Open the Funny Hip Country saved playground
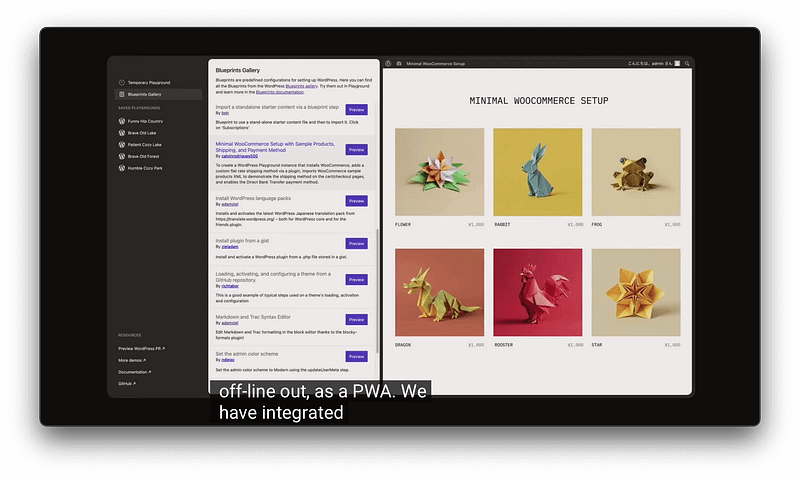800x479 pixels. [x=145, y=121]
